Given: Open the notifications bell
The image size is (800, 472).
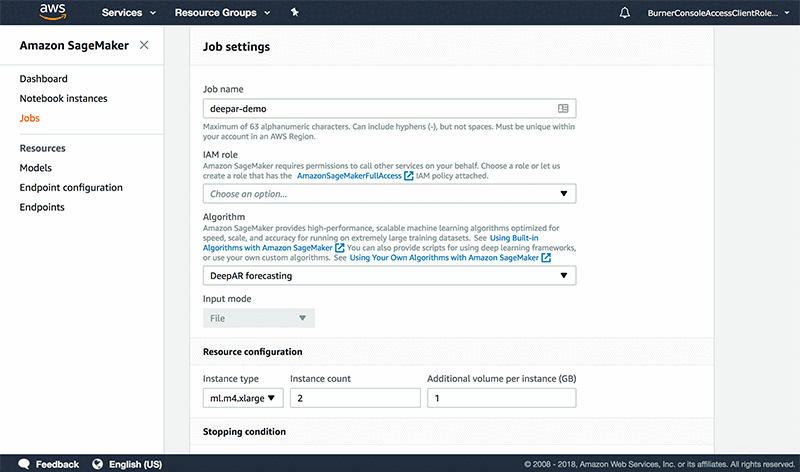Looking at the screenshot, I should [x=624, y=13].
